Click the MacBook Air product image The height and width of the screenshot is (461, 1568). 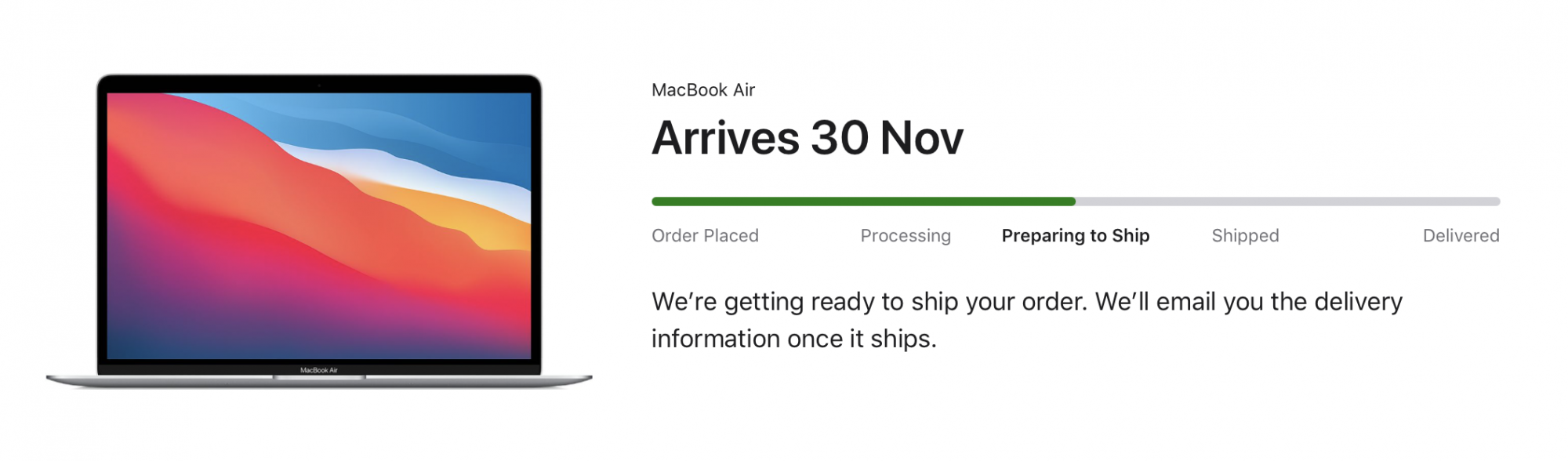319,230
